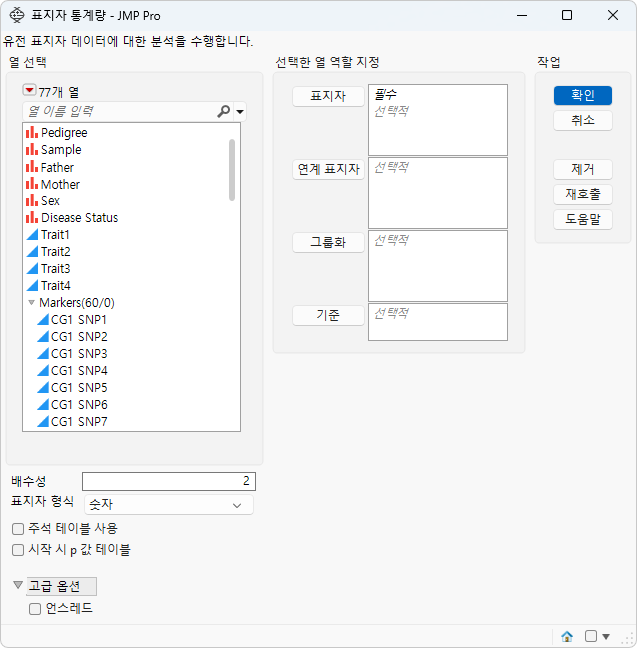Select the Sex column
Viewport: 637px width, 648px height.
click(50, 200)
